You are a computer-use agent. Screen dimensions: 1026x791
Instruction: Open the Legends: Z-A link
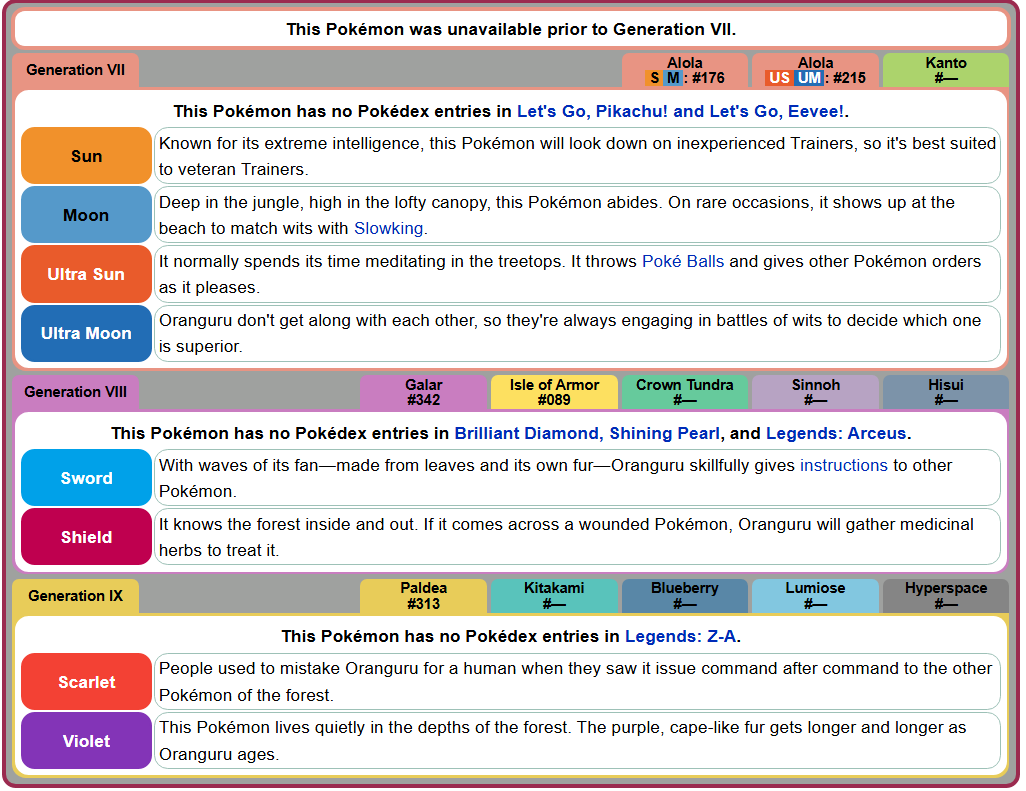click(681, 636)
